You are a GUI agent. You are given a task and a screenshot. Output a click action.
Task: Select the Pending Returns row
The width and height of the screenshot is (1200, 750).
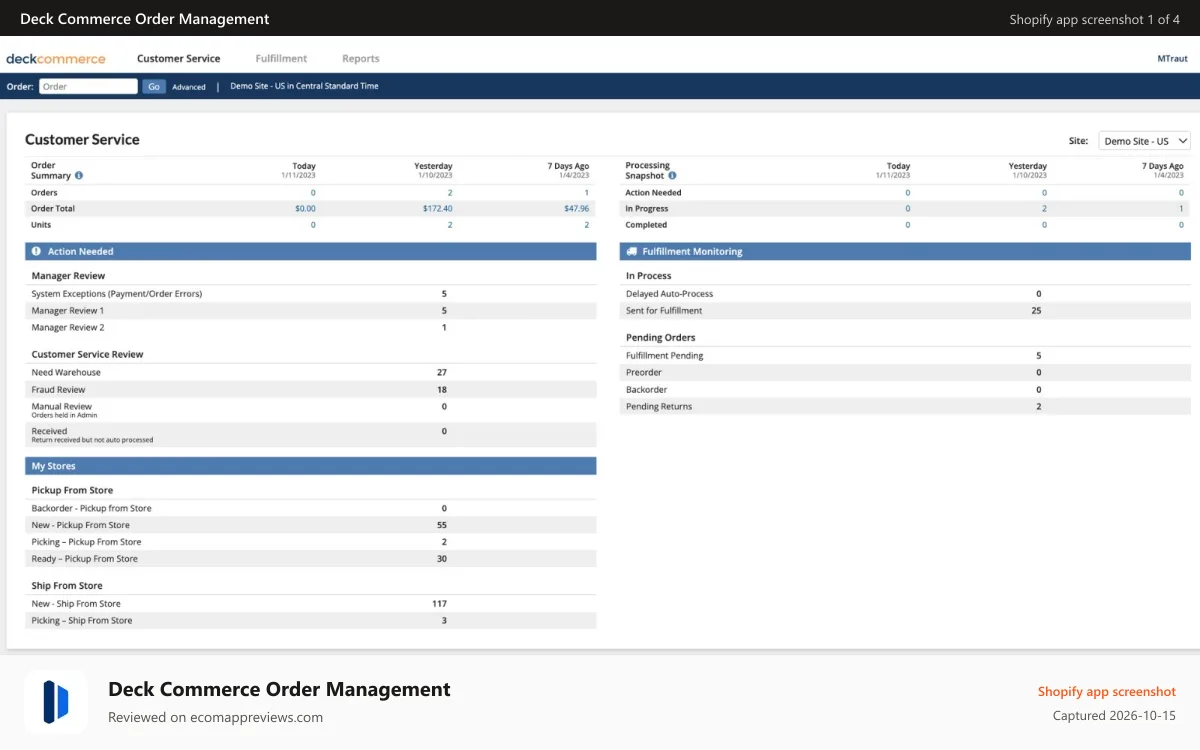click(905, 407)
